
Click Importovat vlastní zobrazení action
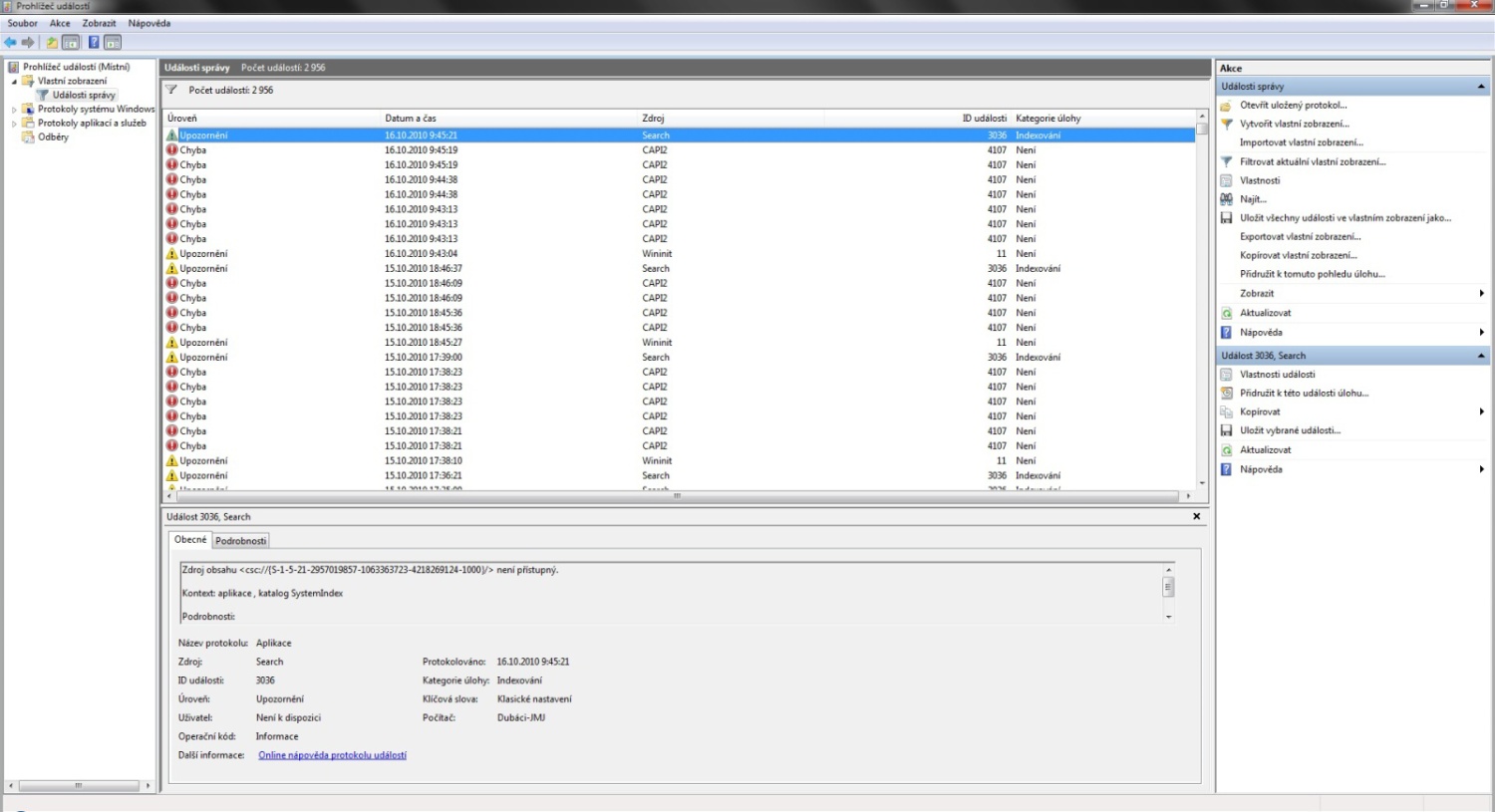click(x=1301, y=142)
